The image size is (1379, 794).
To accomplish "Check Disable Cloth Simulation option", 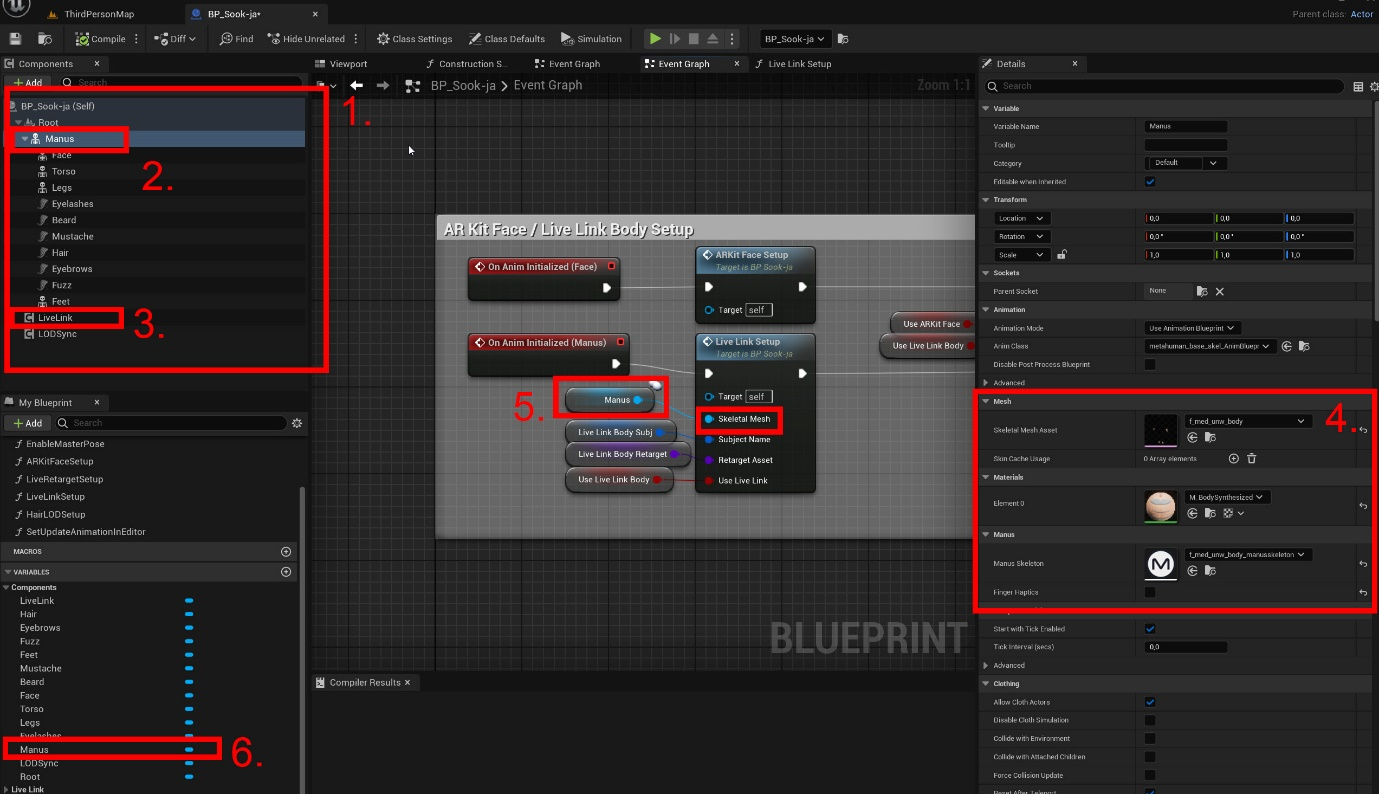I will [1150, 720].
